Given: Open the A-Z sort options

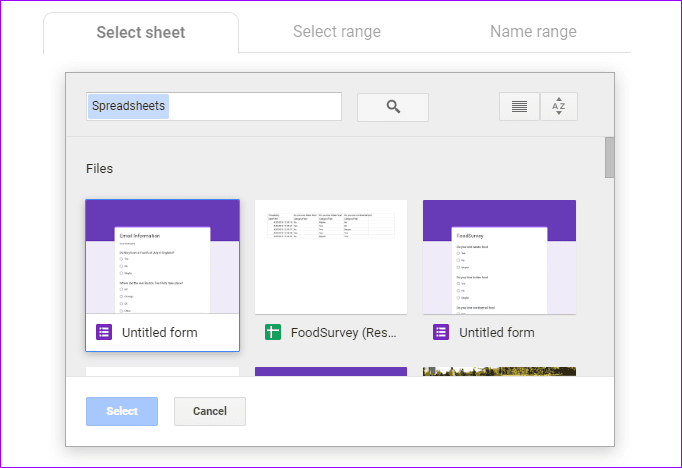Looking at the screenshot, I should point(559,107).
